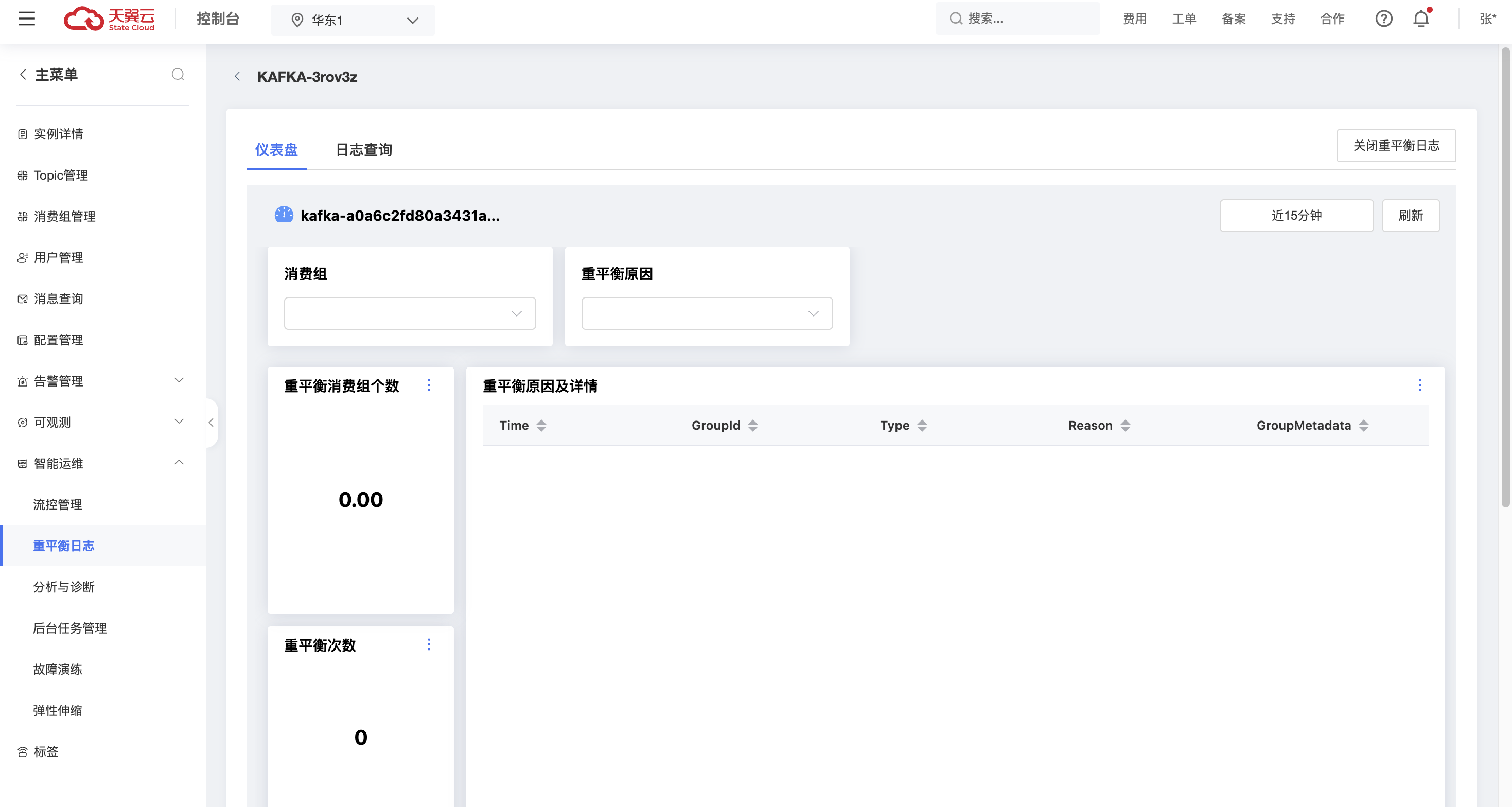Click the page vertical scrollbar

tap(1505, 277)
